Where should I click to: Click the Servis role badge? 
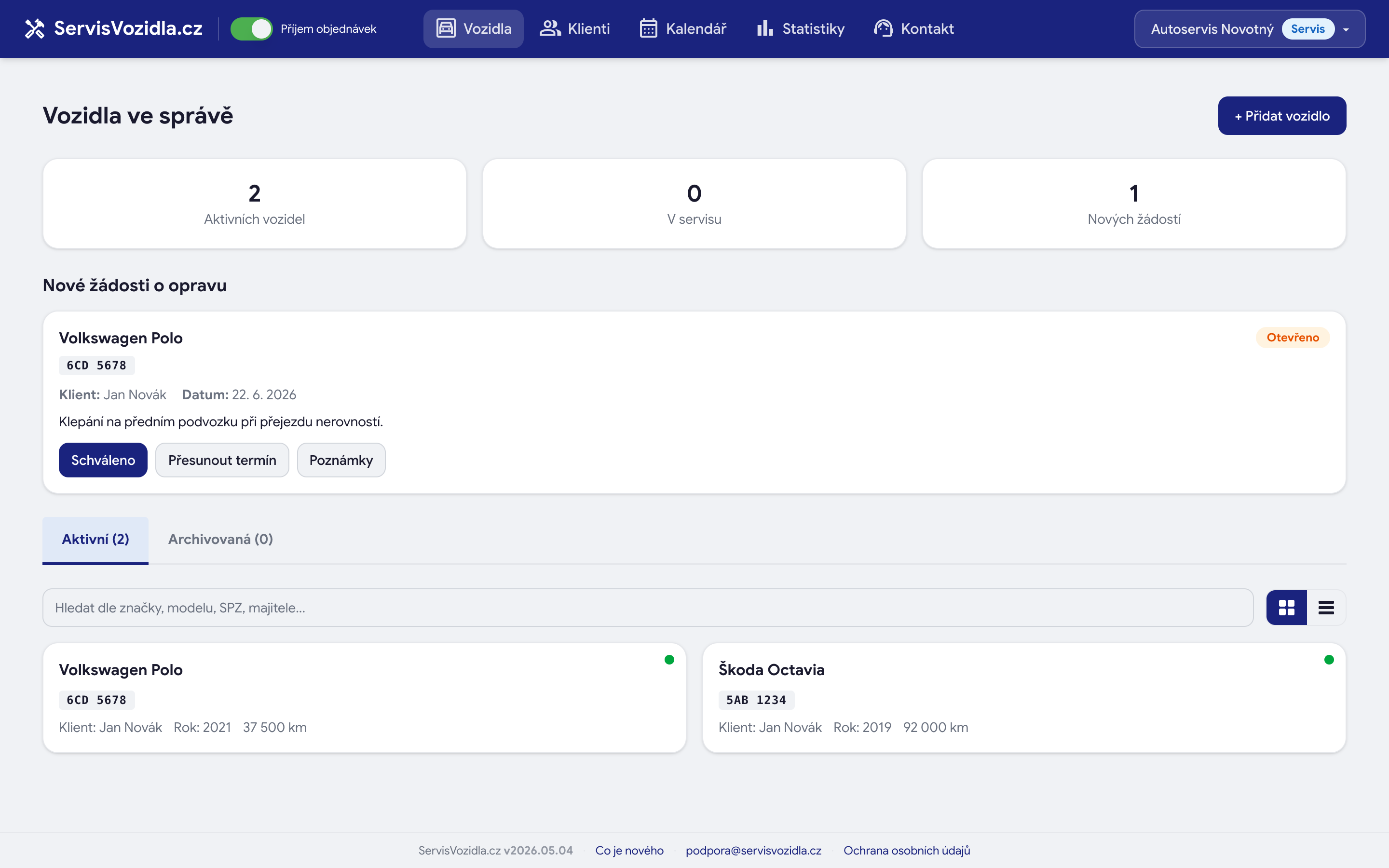click(x=1308, y=29)
